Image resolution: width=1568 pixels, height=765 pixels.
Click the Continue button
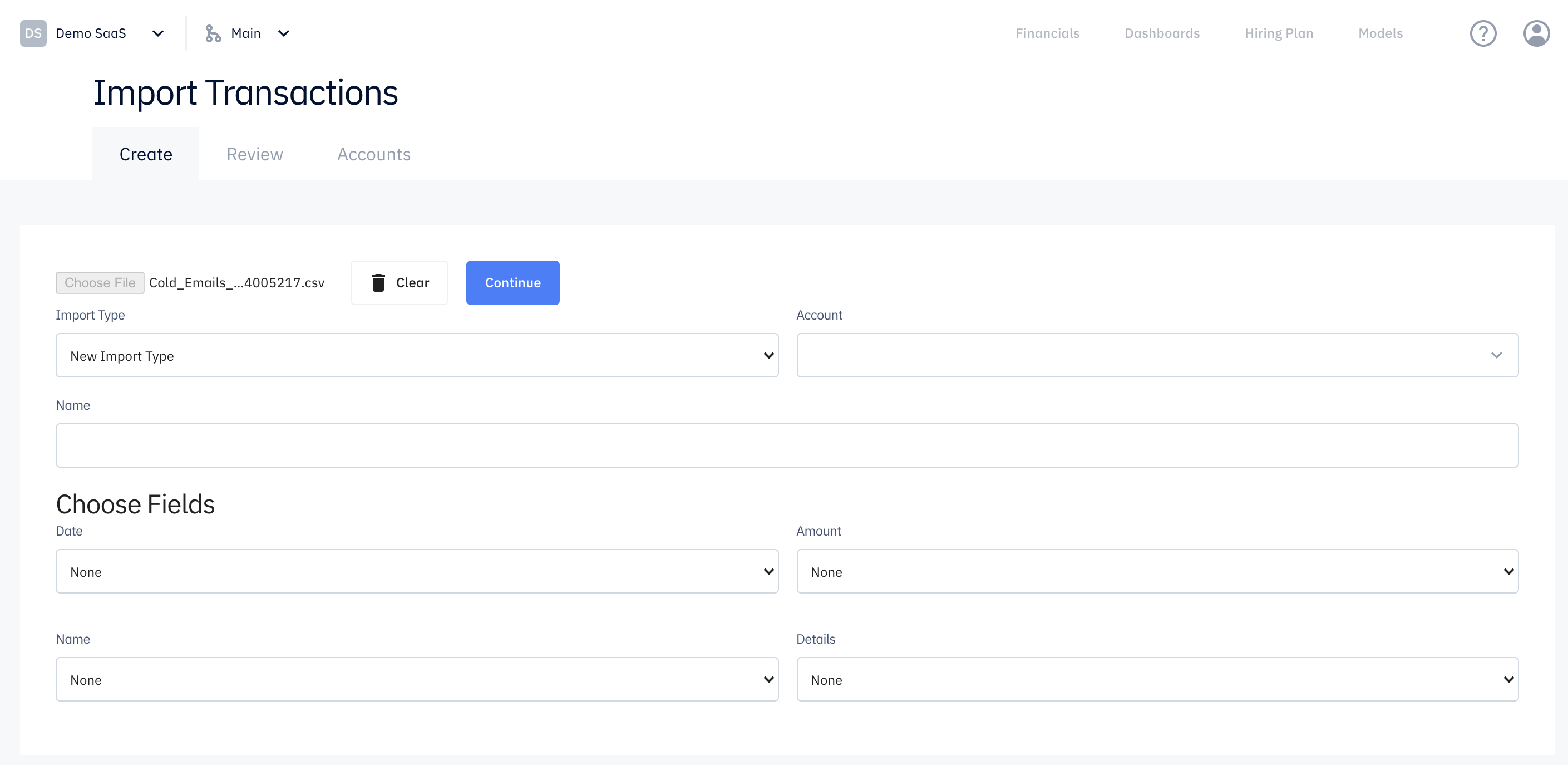[x=512, y=283]
